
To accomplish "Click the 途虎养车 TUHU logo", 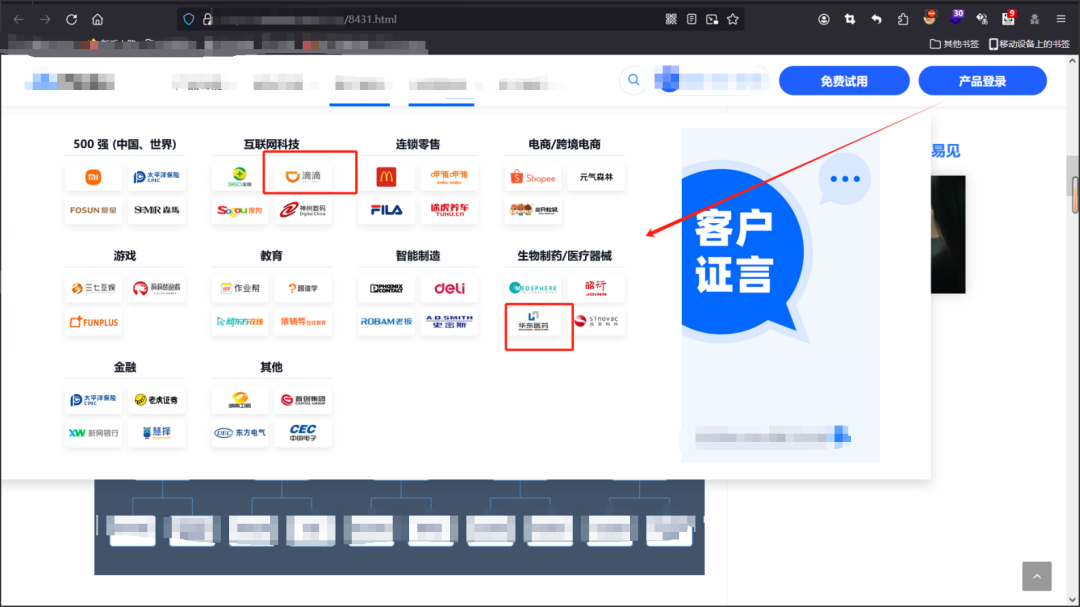I will [449, 210].
